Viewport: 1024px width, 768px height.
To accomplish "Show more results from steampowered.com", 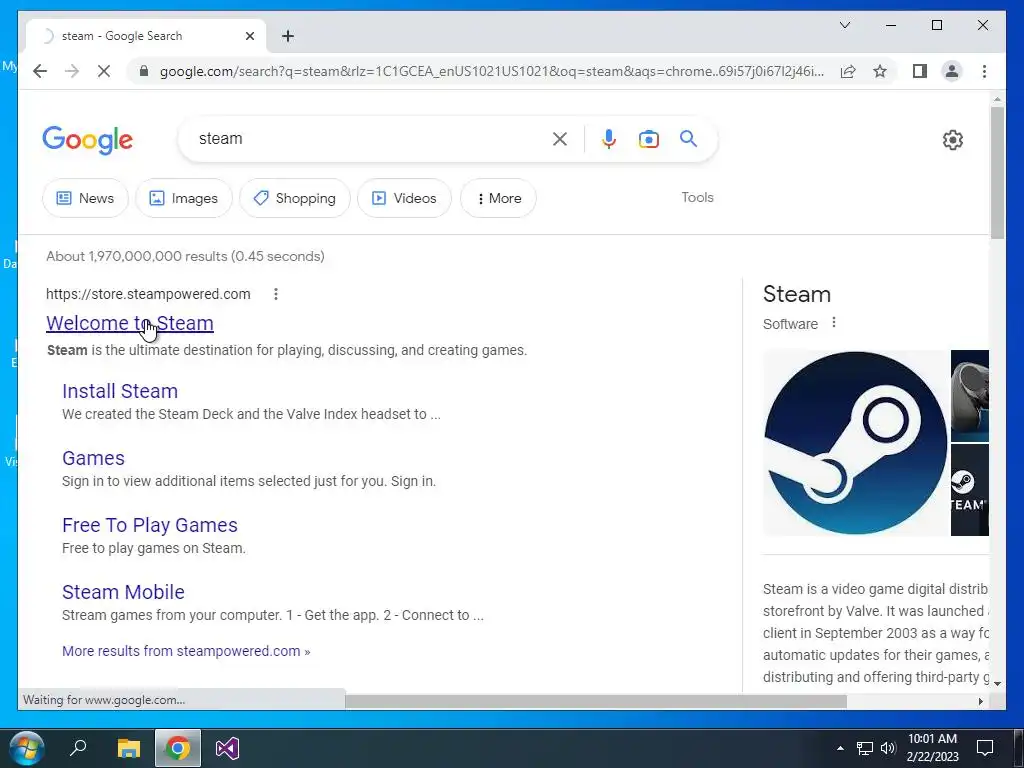I will coord(185,651).
